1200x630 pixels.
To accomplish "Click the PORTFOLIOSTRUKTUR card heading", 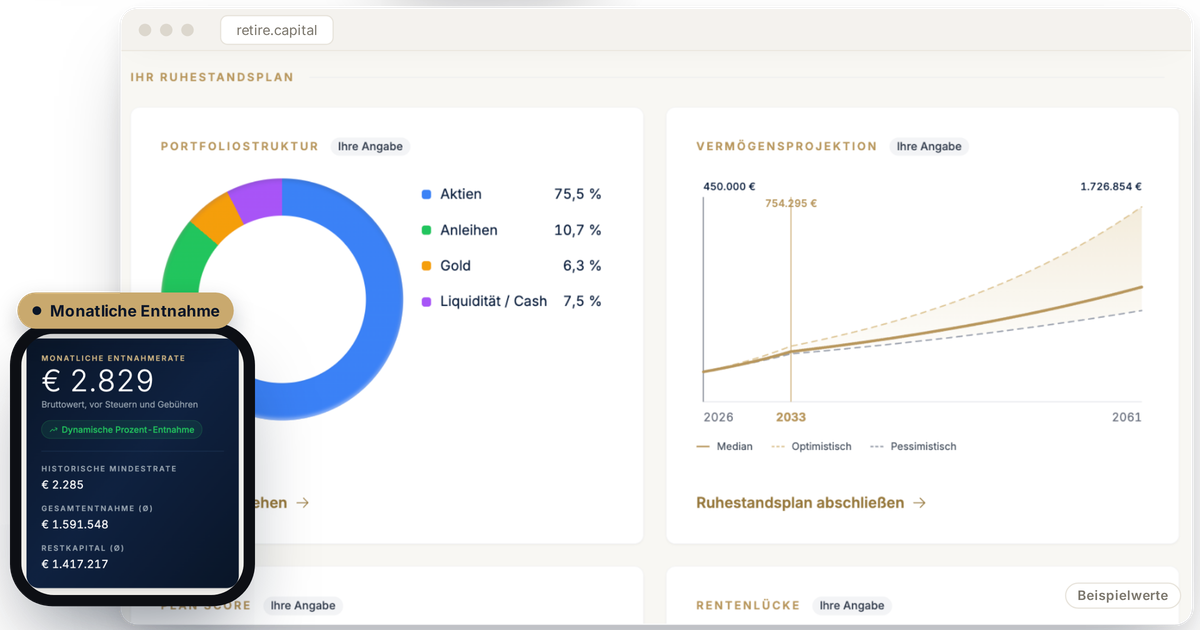I will 240,146.
